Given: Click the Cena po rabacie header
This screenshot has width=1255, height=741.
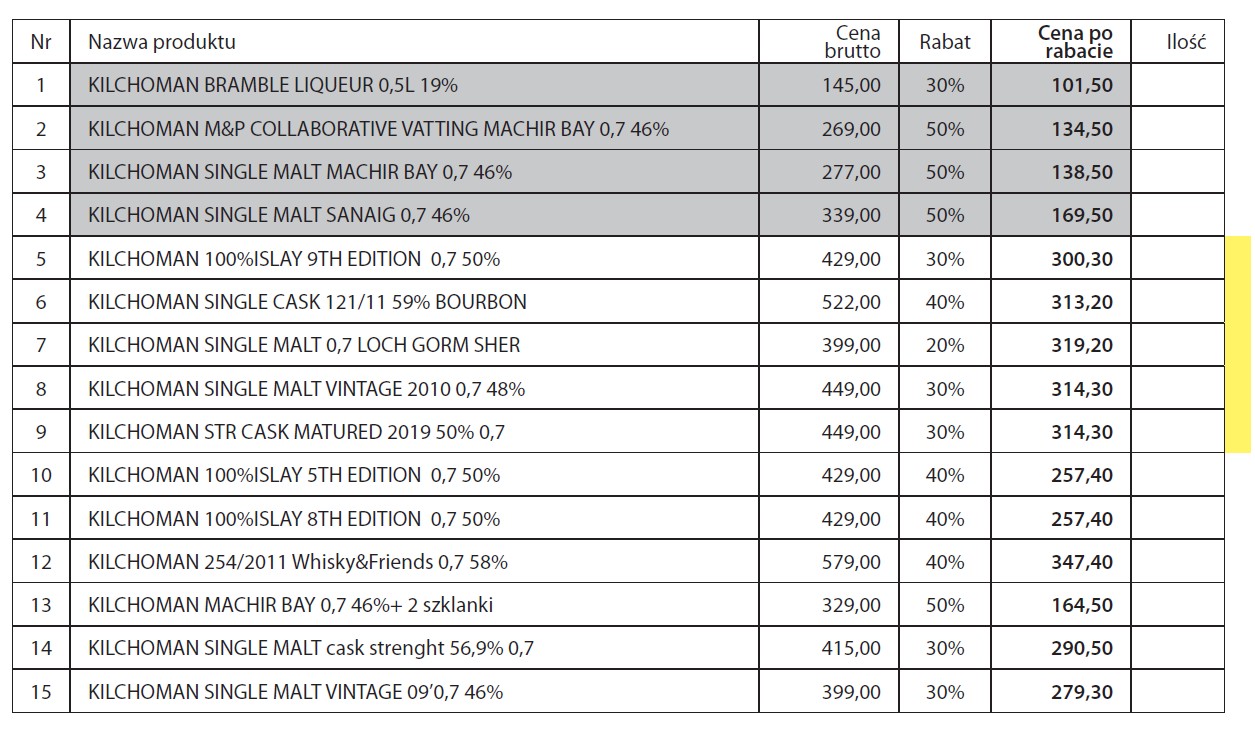Looking at the screenshot, I should click(x=1077, y=42).
